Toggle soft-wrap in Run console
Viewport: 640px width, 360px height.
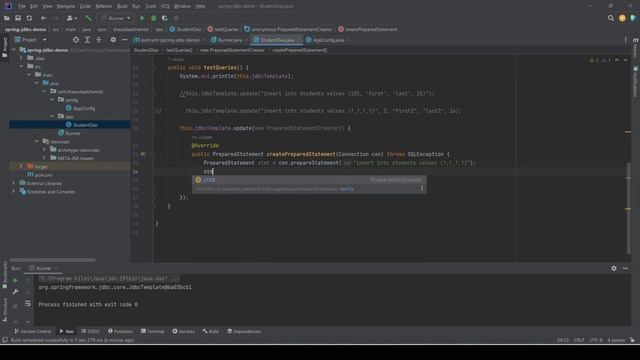click(x=28, y=303)
